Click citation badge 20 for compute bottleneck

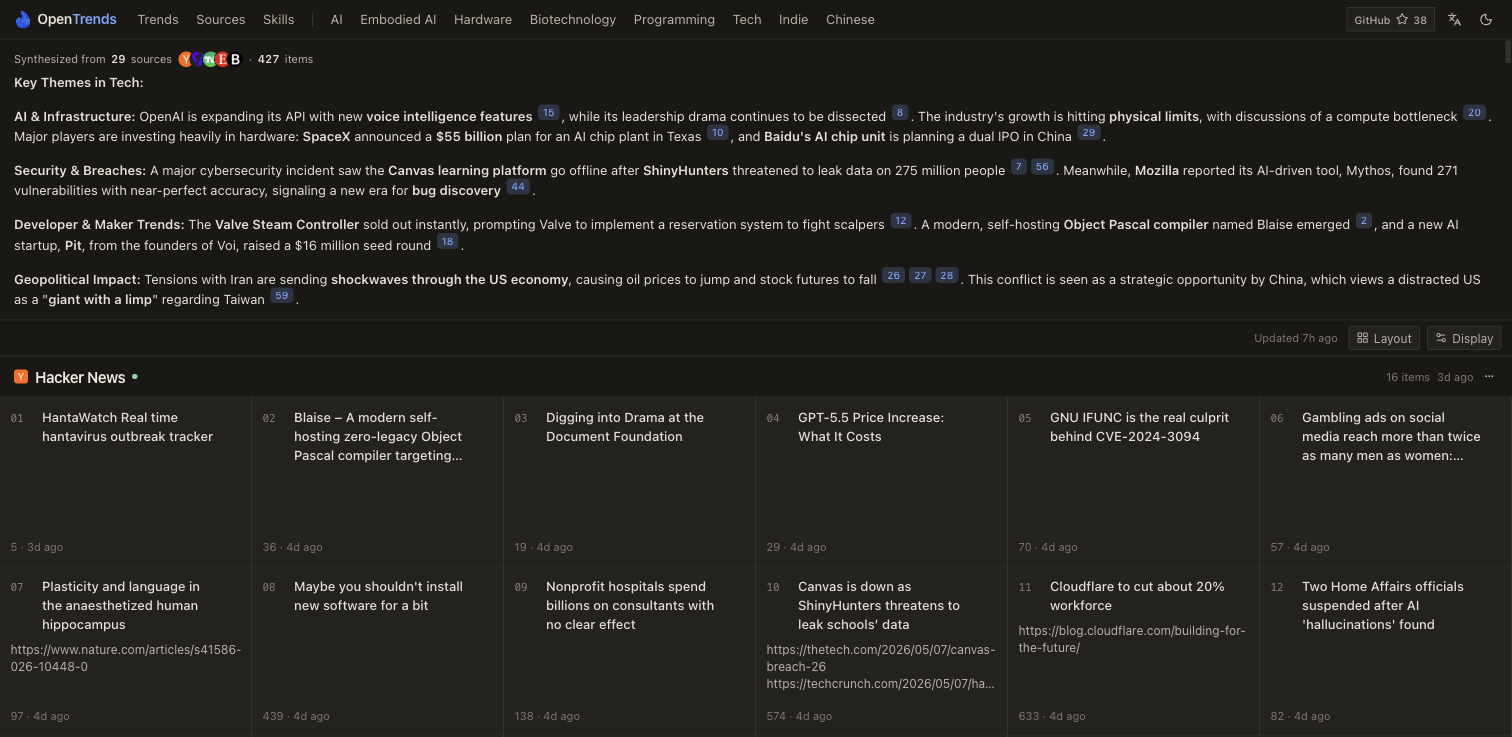pyautogui.click(x=1474, y=113)
